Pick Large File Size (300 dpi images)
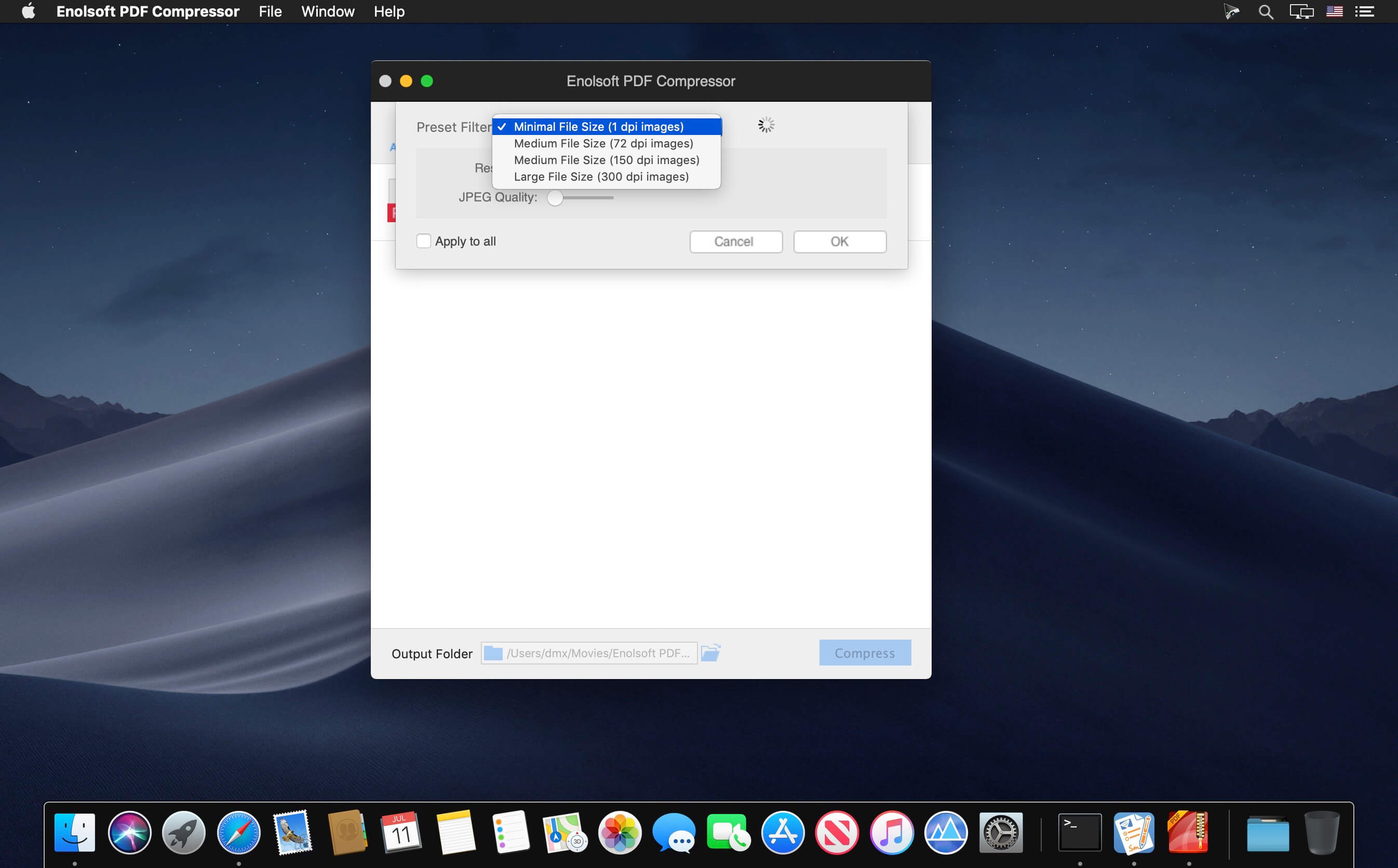 (601, 177)
